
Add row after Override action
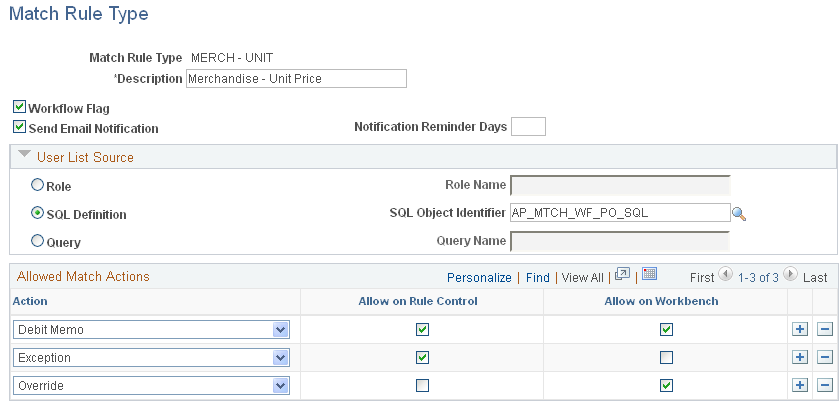click(800, 385)
